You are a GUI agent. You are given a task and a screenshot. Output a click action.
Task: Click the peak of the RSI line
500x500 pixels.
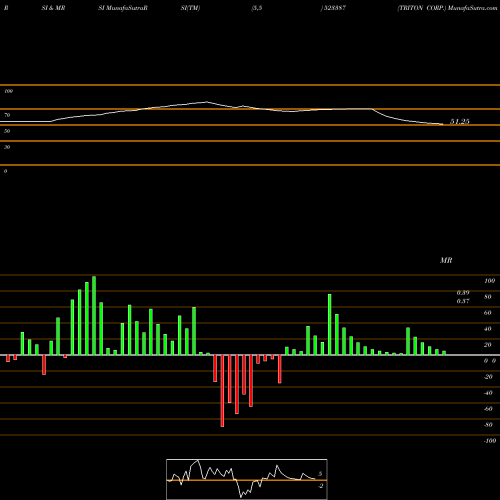pos(207,102)
